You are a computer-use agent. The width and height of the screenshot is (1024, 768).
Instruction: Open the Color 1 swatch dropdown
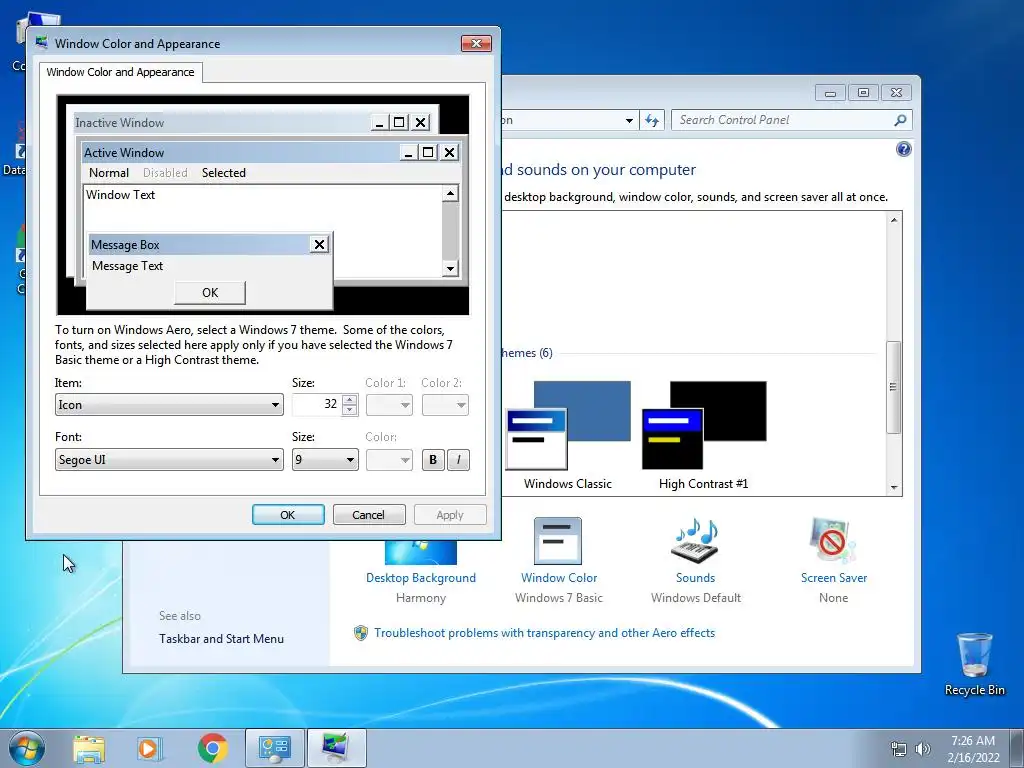389,405
